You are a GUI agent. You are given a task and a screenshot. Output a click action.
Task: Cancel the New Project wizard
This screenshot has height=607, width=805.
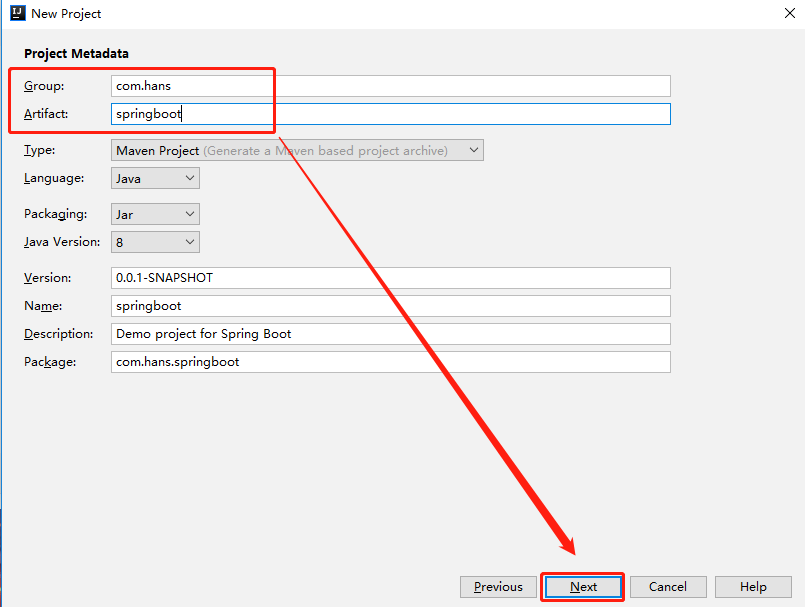pos(667,587)
